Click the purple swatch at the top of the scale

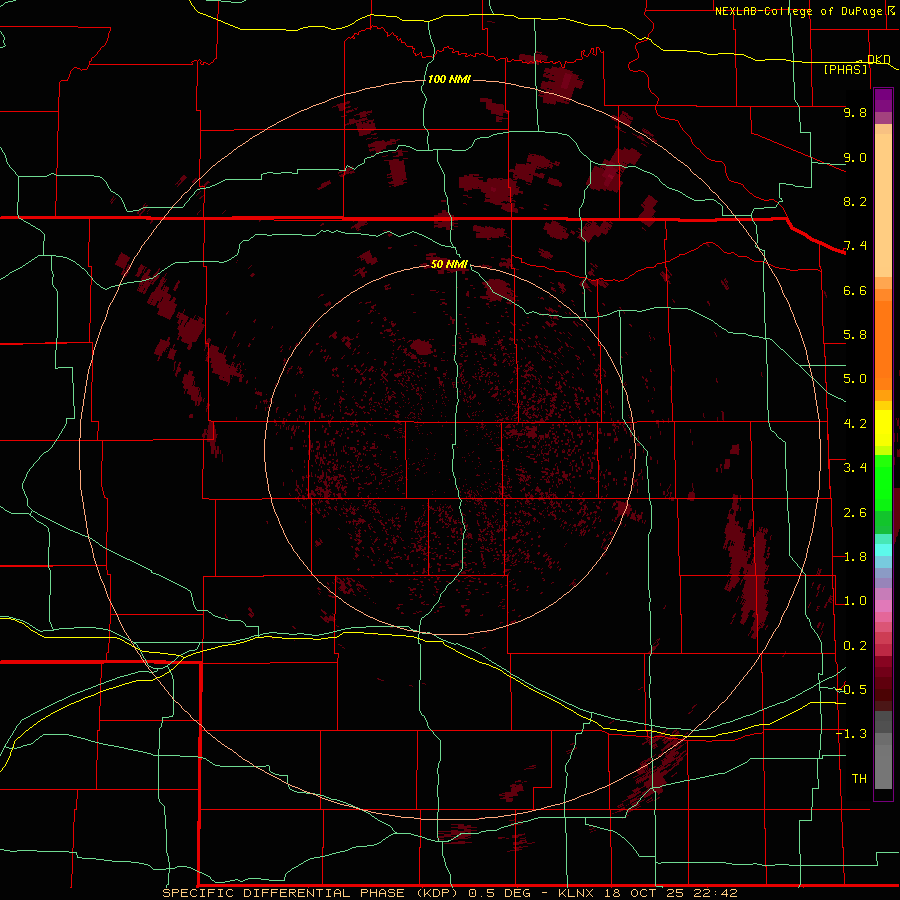click(x=883, y=100)
